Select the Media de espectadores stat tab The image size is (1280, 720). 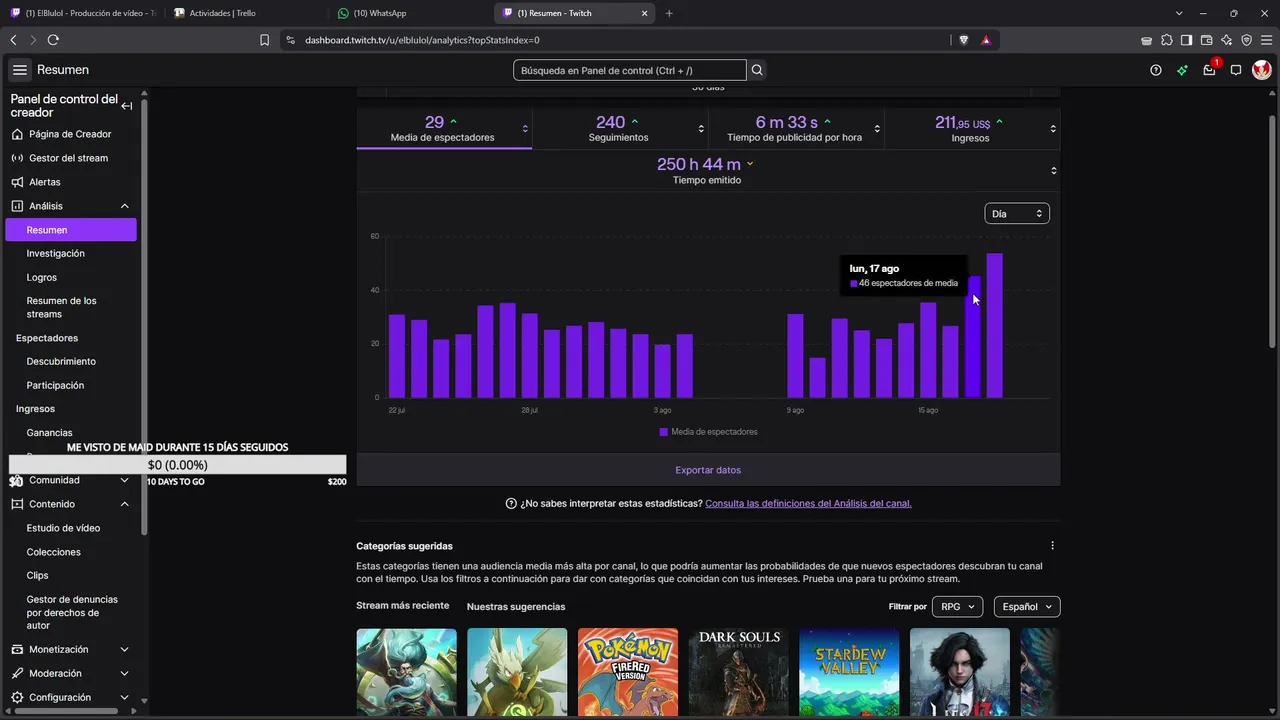pyautogui.click(x=444, y=129)
